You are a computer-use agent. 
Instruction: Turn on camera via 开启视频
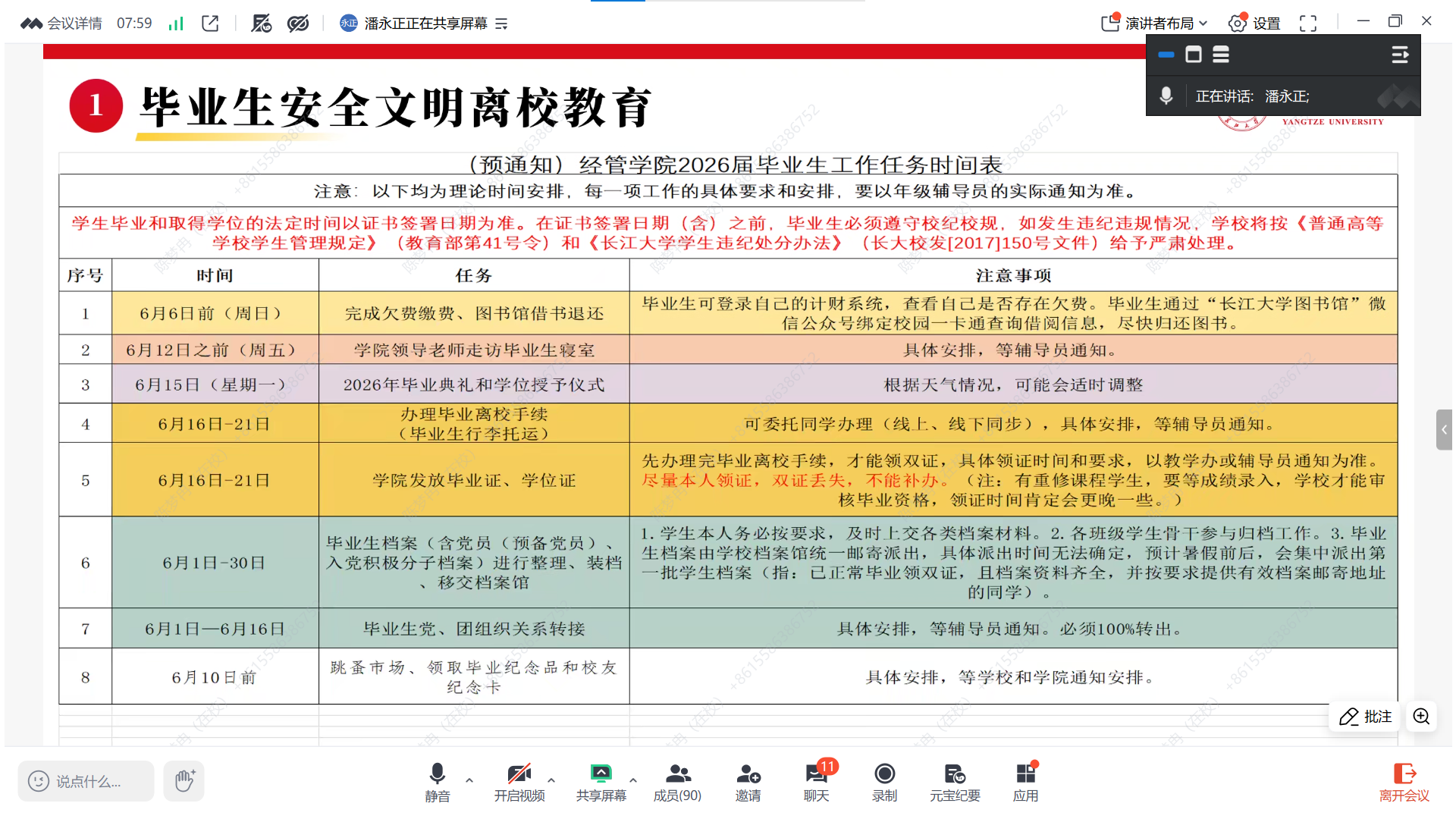(519, 782)
